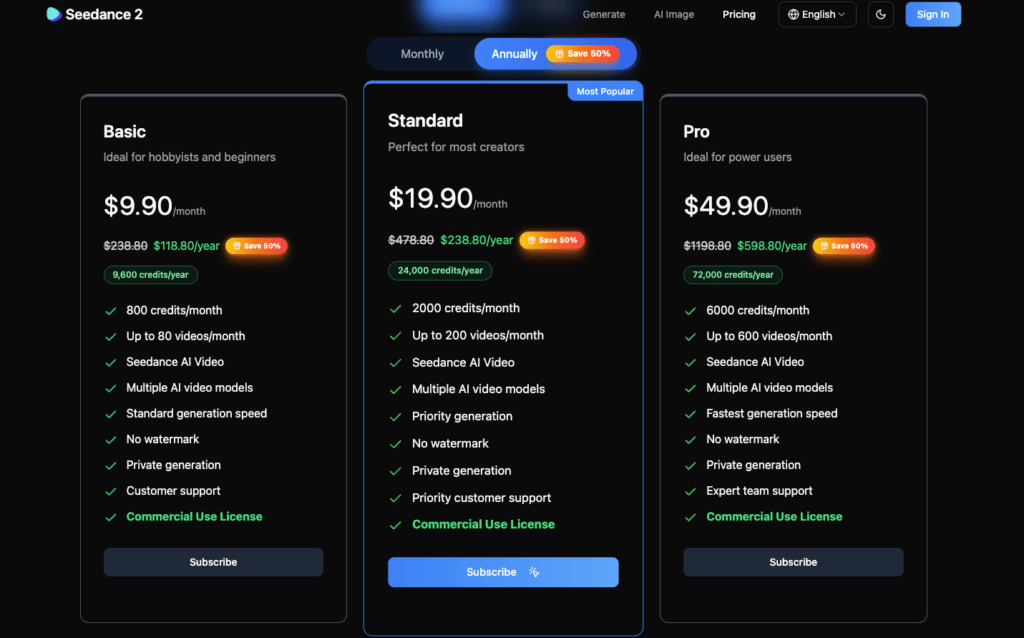Toggle dark mode moon icon
The width and height of the screenshot is (1024, 638).
click(881, 14)
